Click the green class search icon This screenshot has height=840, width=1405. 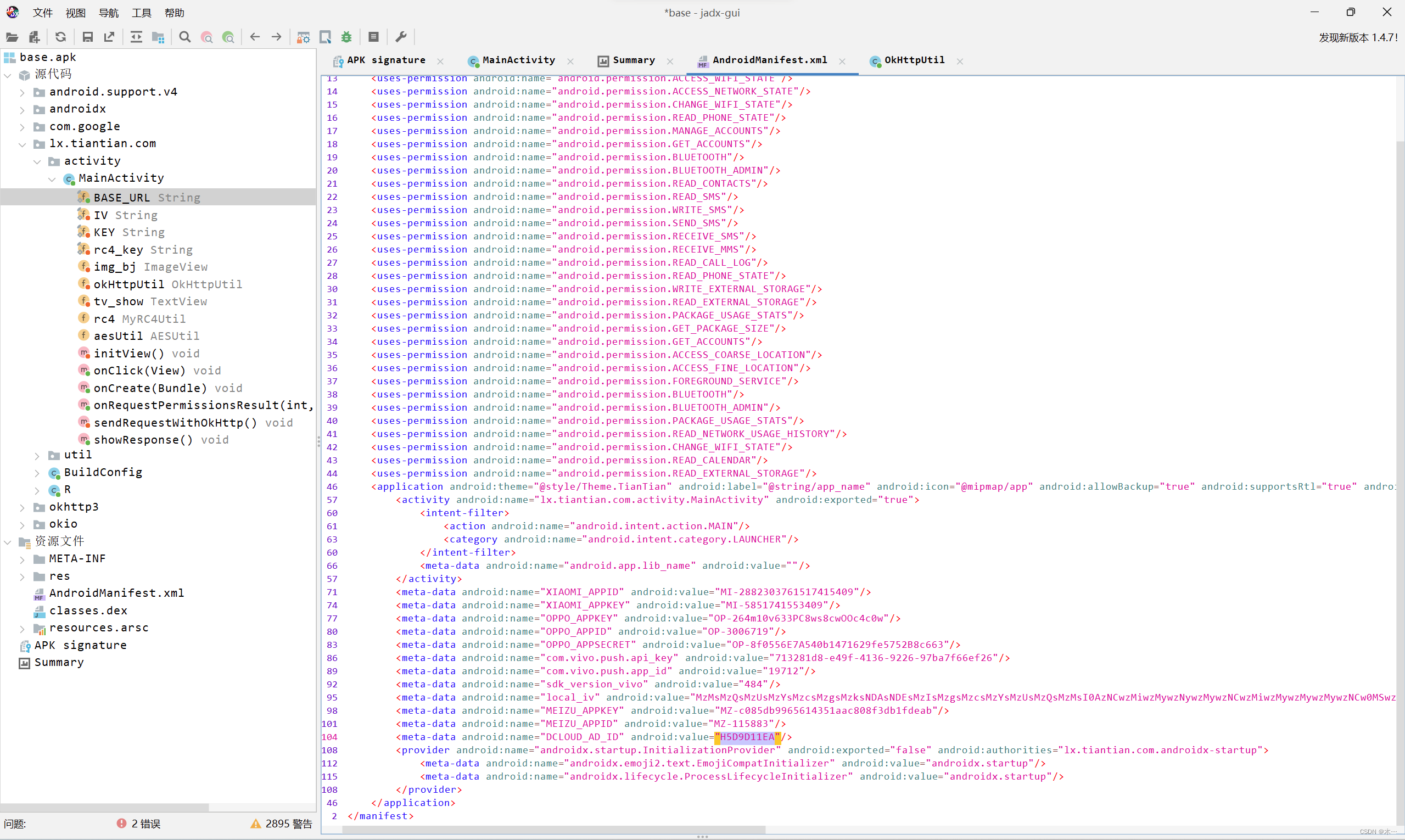tap(228, 37)
